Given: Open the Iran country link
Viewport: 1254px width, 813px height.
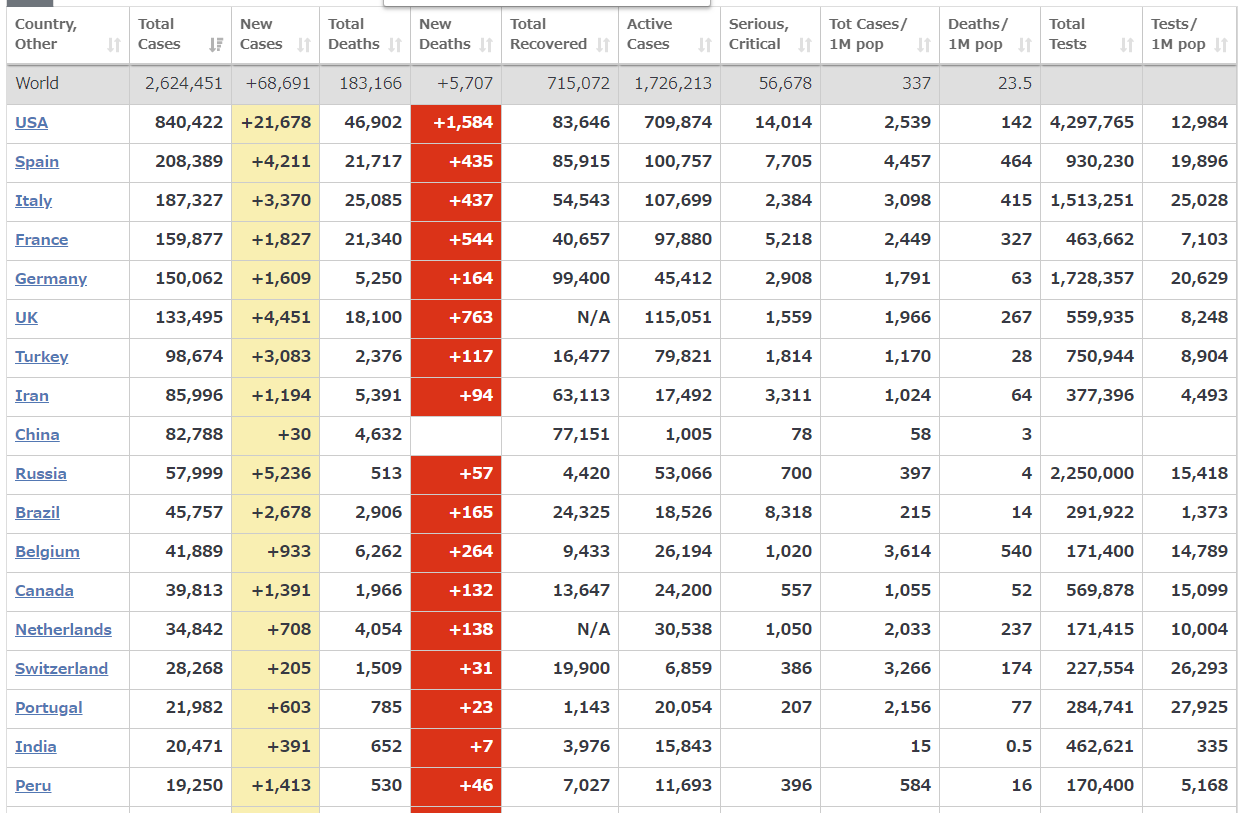Looking at the screenshot, I should point(32,395).
